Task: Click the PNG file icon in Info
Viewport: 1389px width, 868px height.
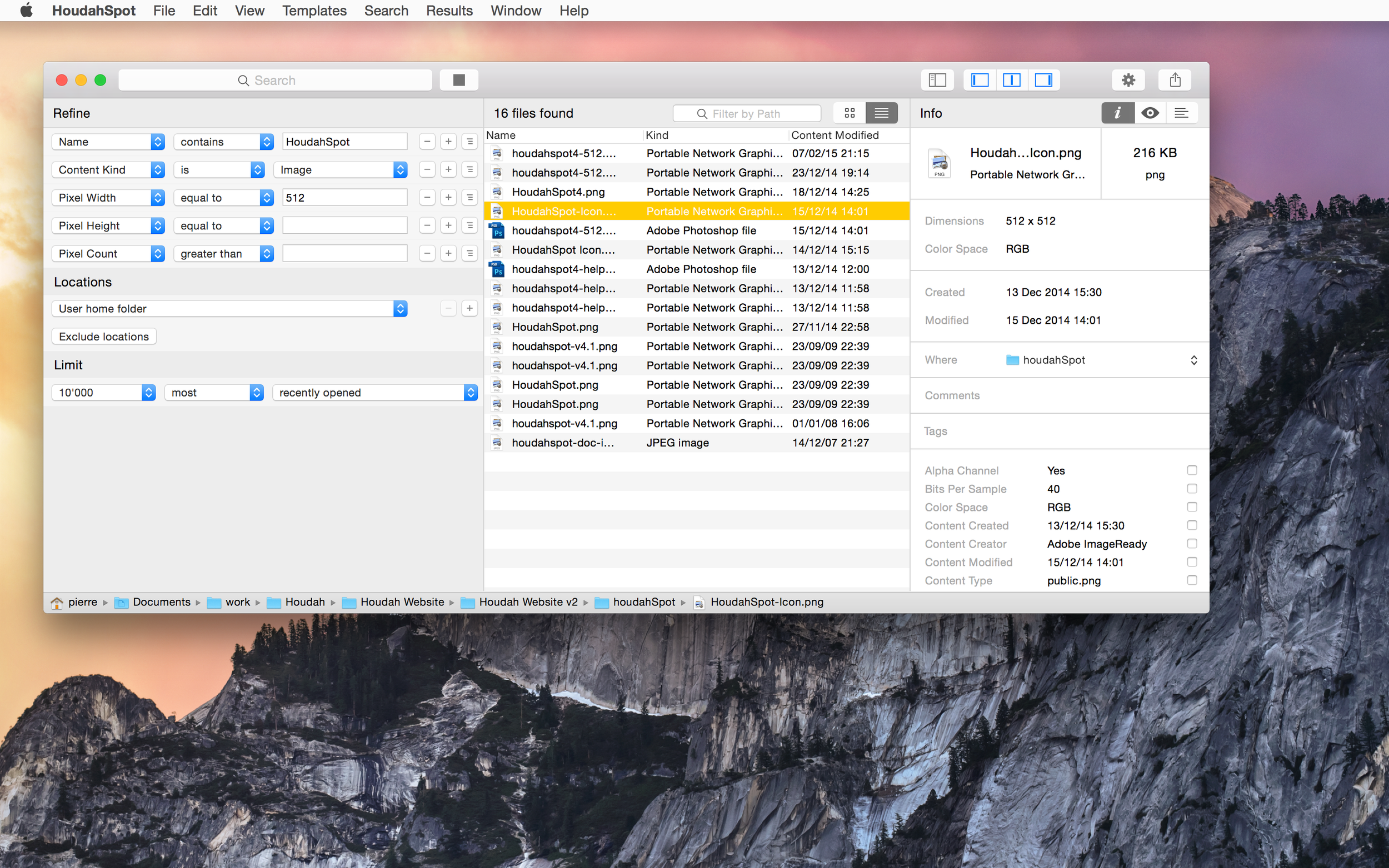Action: pyautogui.click(x=939, y=164)
